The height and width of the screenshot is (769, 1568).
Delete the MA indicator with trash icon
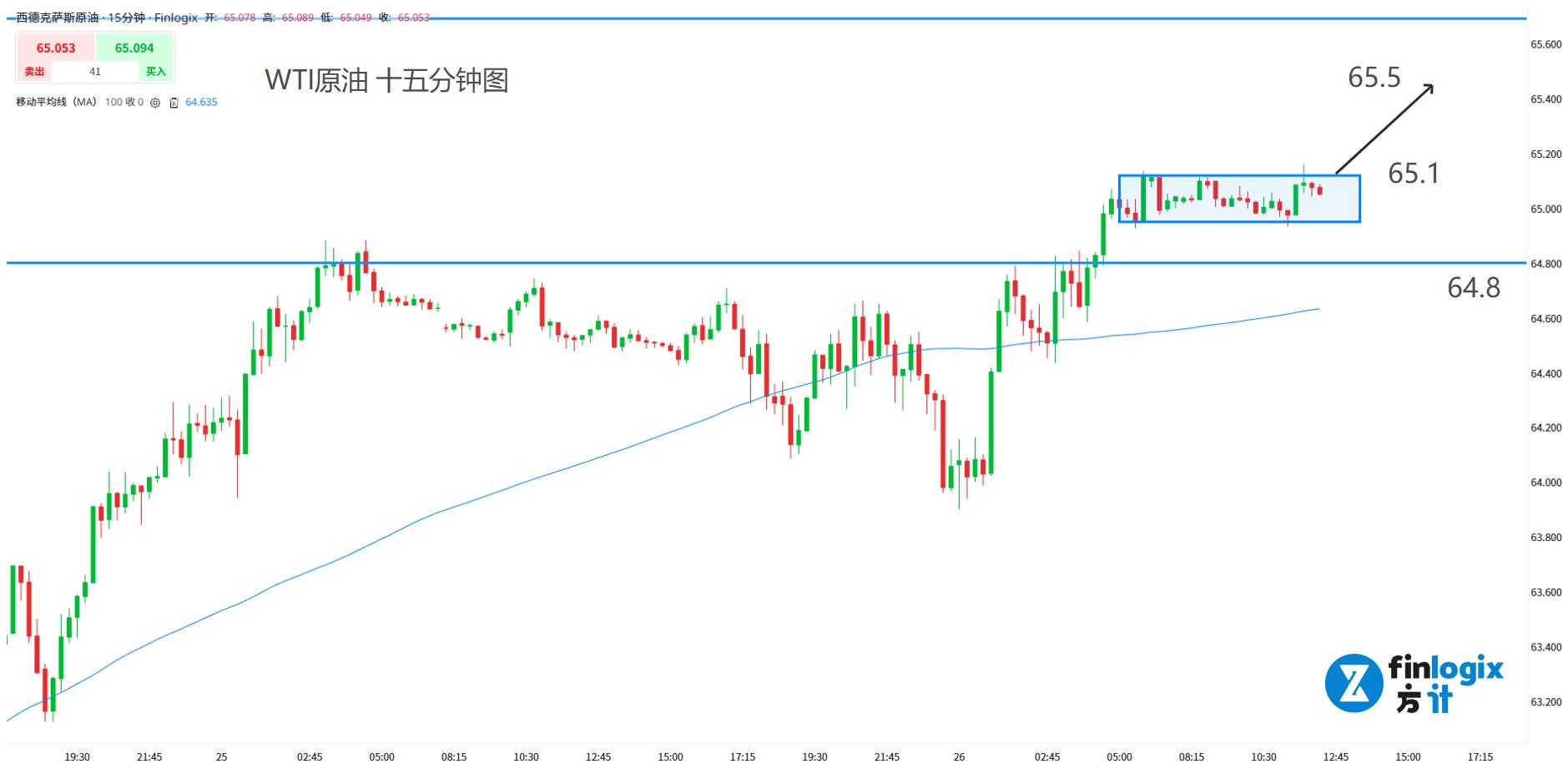[x=174, y=103]
